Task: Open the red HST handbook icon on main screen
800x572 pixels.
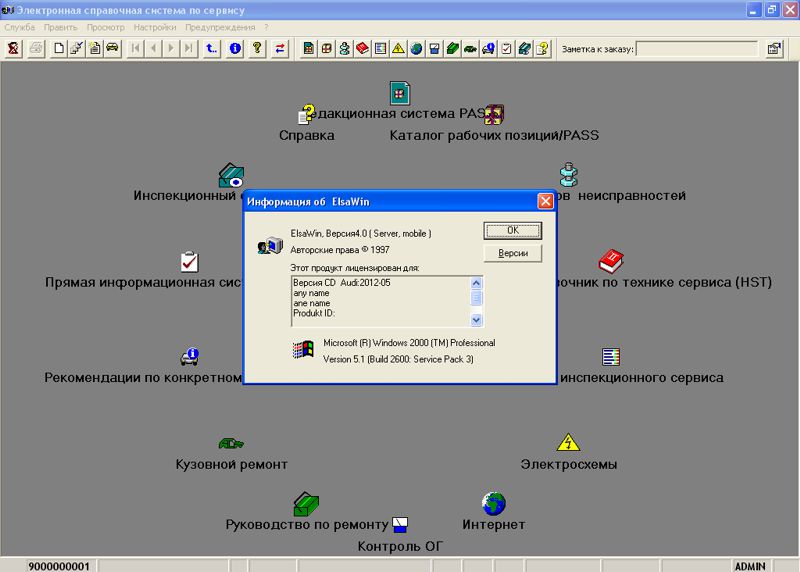Action: coord(611,261)
